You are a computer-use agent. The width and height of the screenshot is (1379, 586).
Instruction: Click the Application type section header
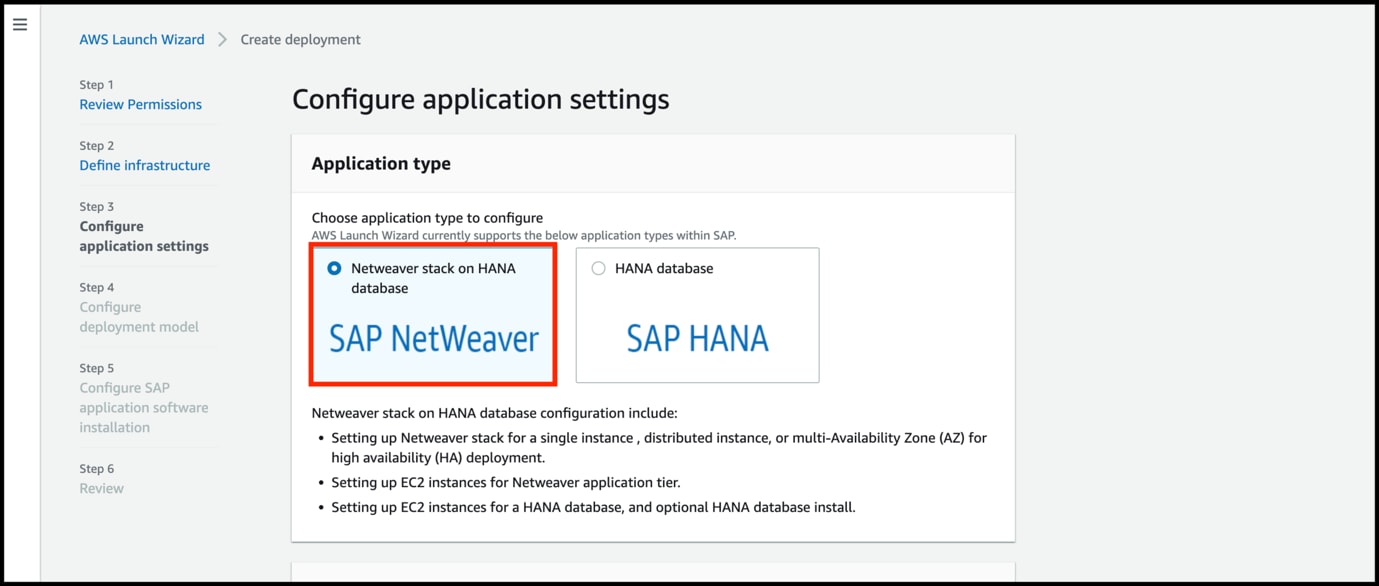pos(379,163)
